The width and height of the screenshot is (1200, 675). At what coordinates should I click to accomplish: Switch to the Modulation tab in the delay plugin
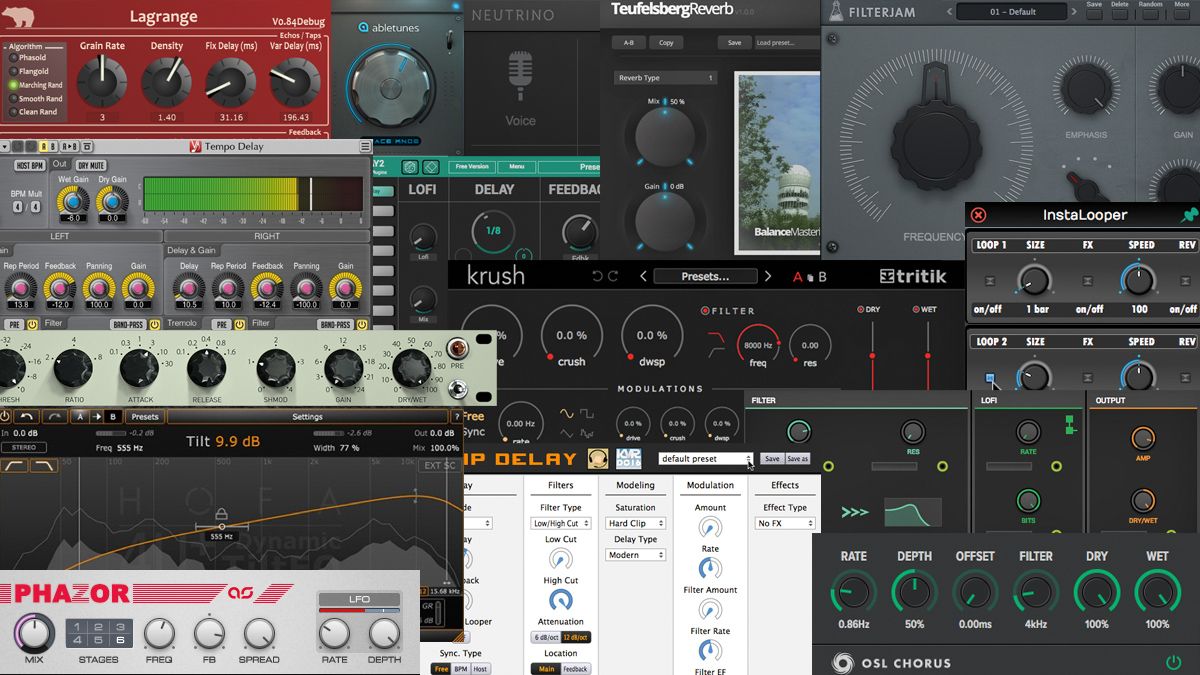(x=710, y=486)
